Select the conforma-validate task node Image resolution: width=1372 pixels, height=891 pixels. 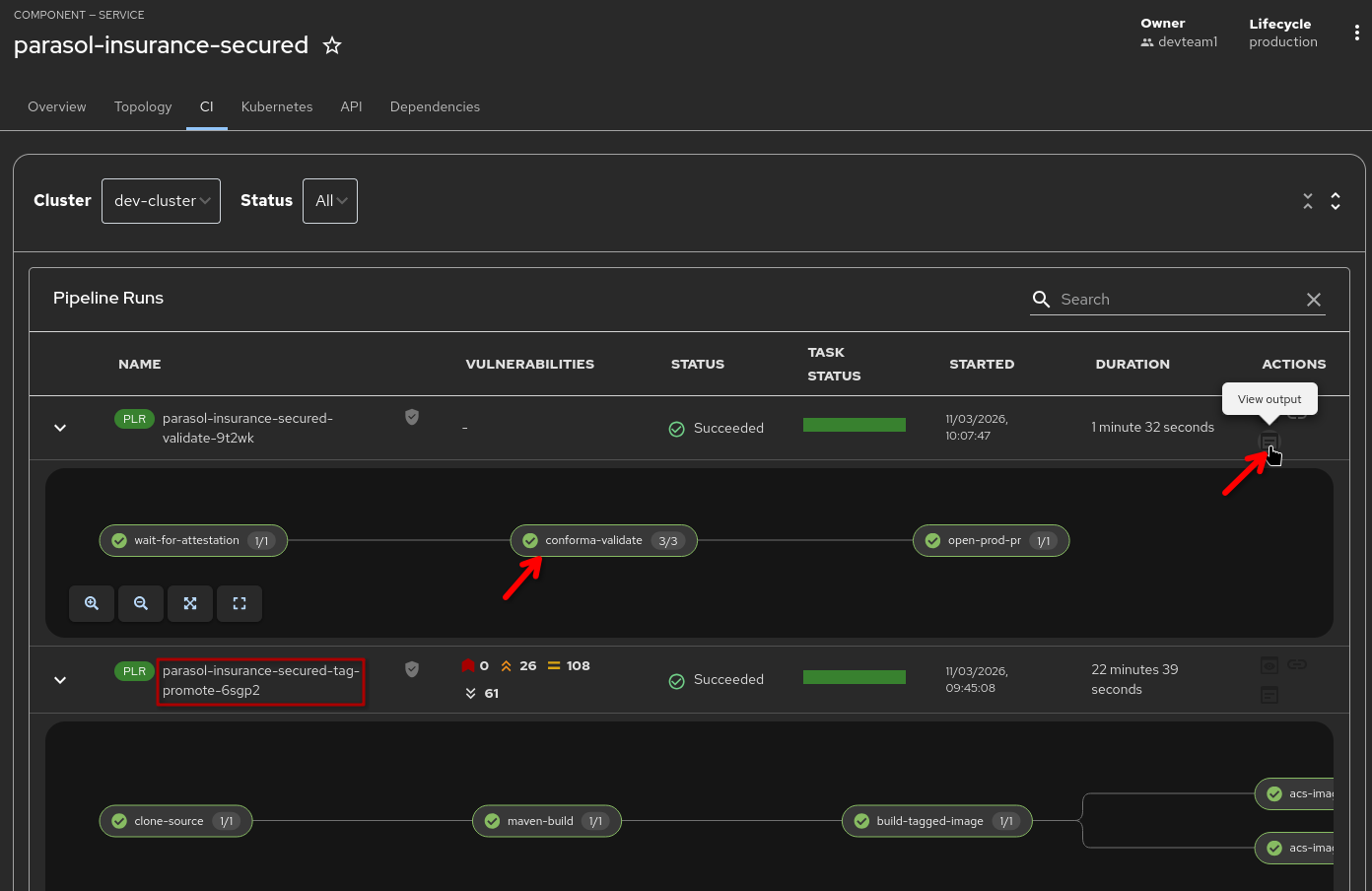[x=602, y=540]
